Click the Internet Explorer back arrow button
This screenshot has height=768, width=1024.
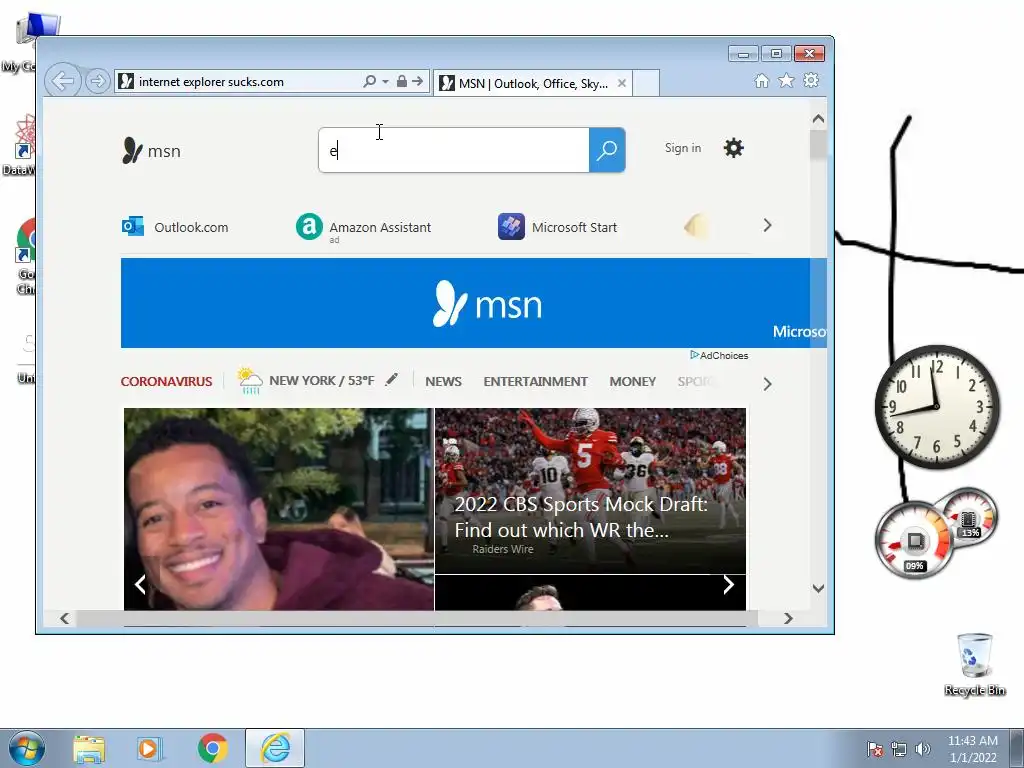click(63, 82)
